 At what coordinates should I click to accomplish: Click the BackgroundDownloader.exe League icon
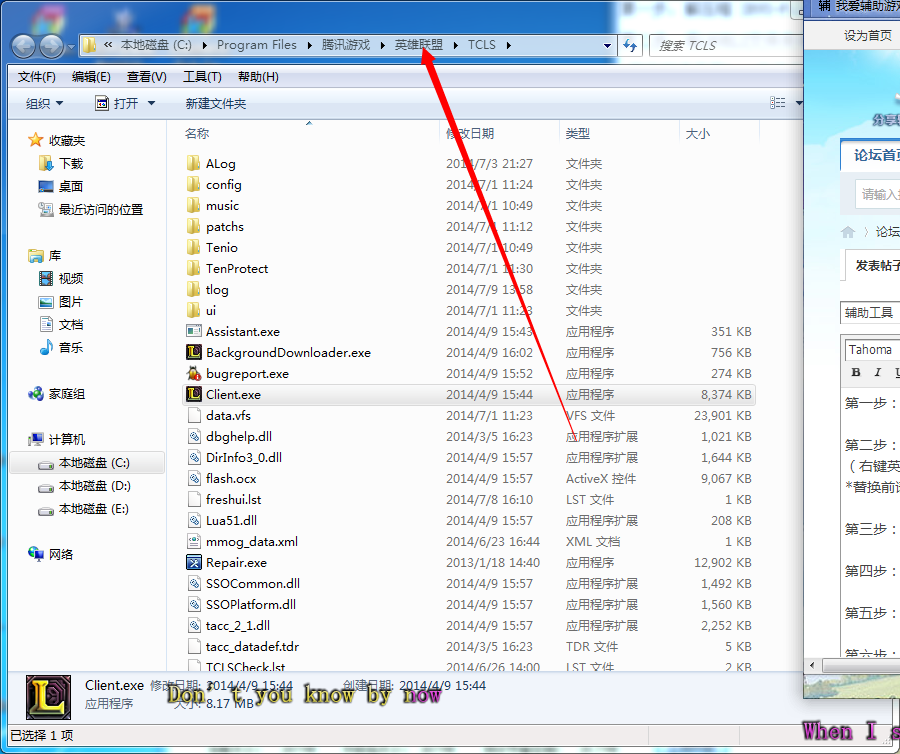click(194, 352)
